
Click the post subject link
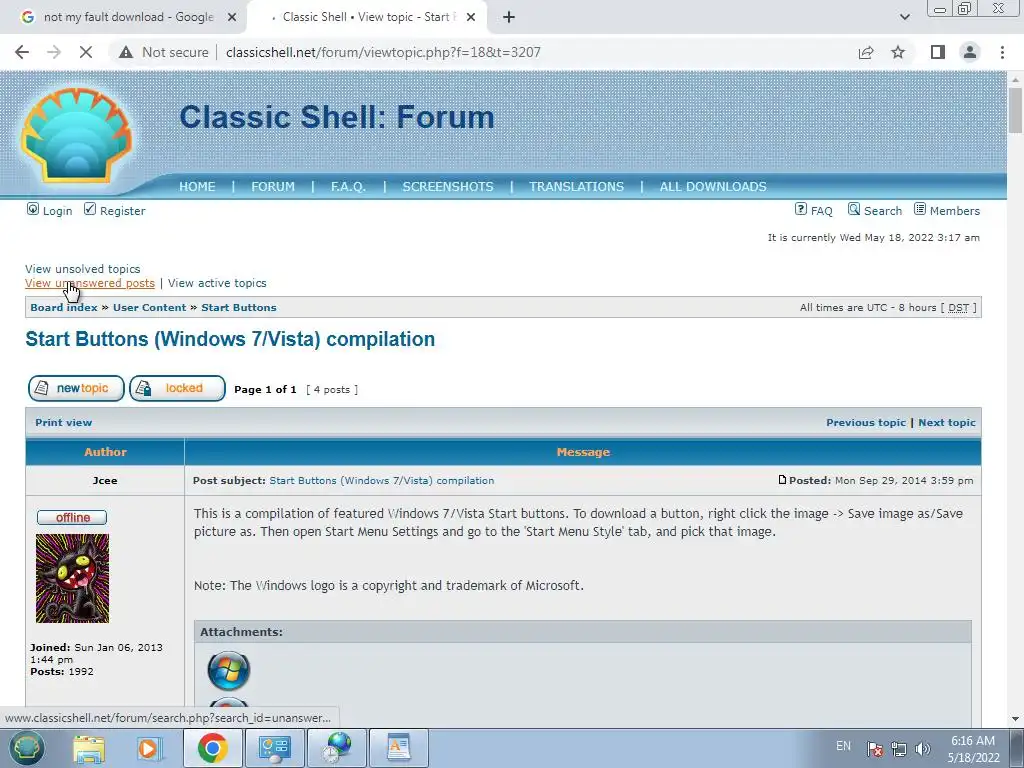coord(382,481)
